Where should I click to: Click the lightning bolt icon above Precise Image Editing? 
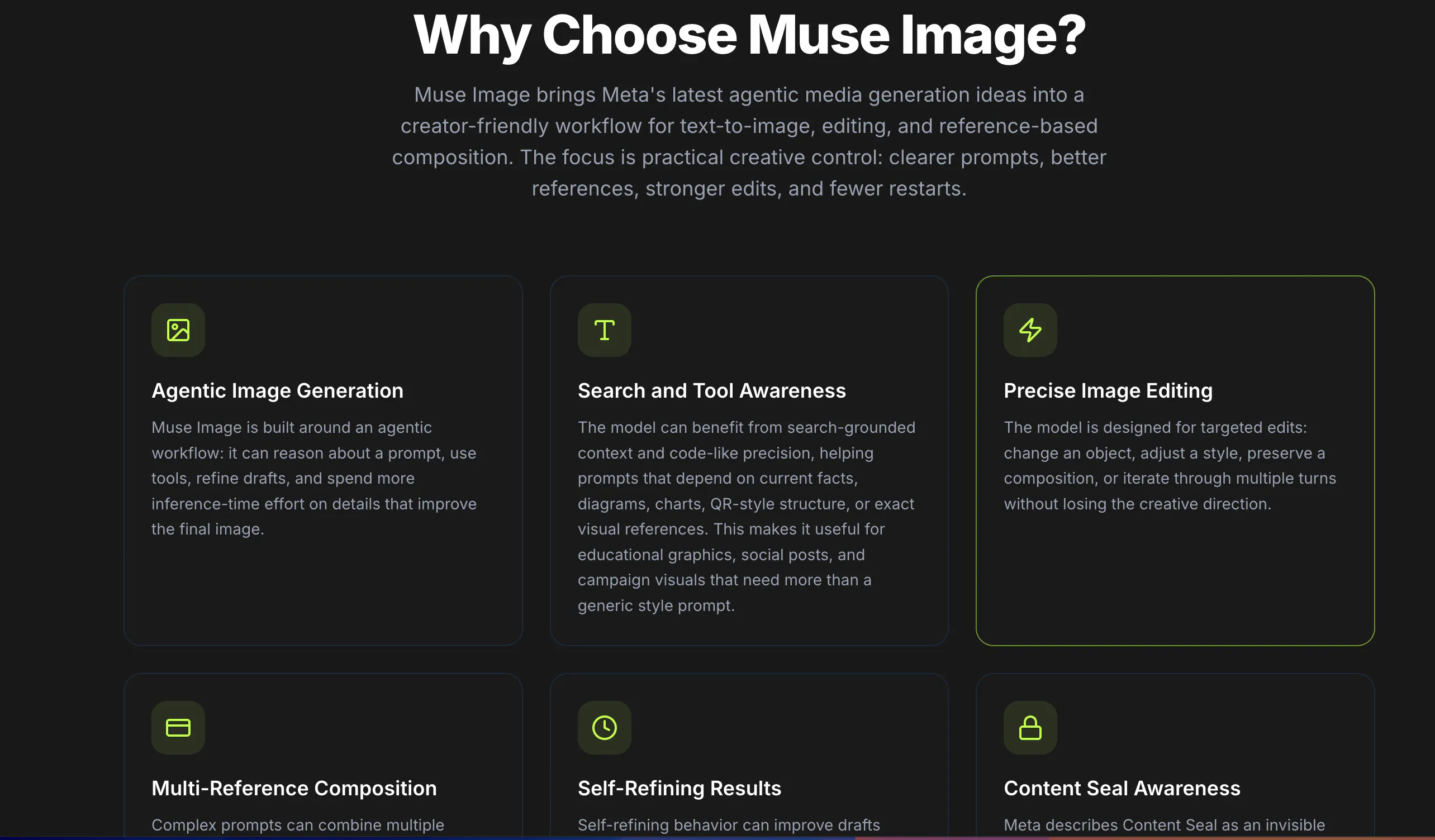tap(1030, 330)
